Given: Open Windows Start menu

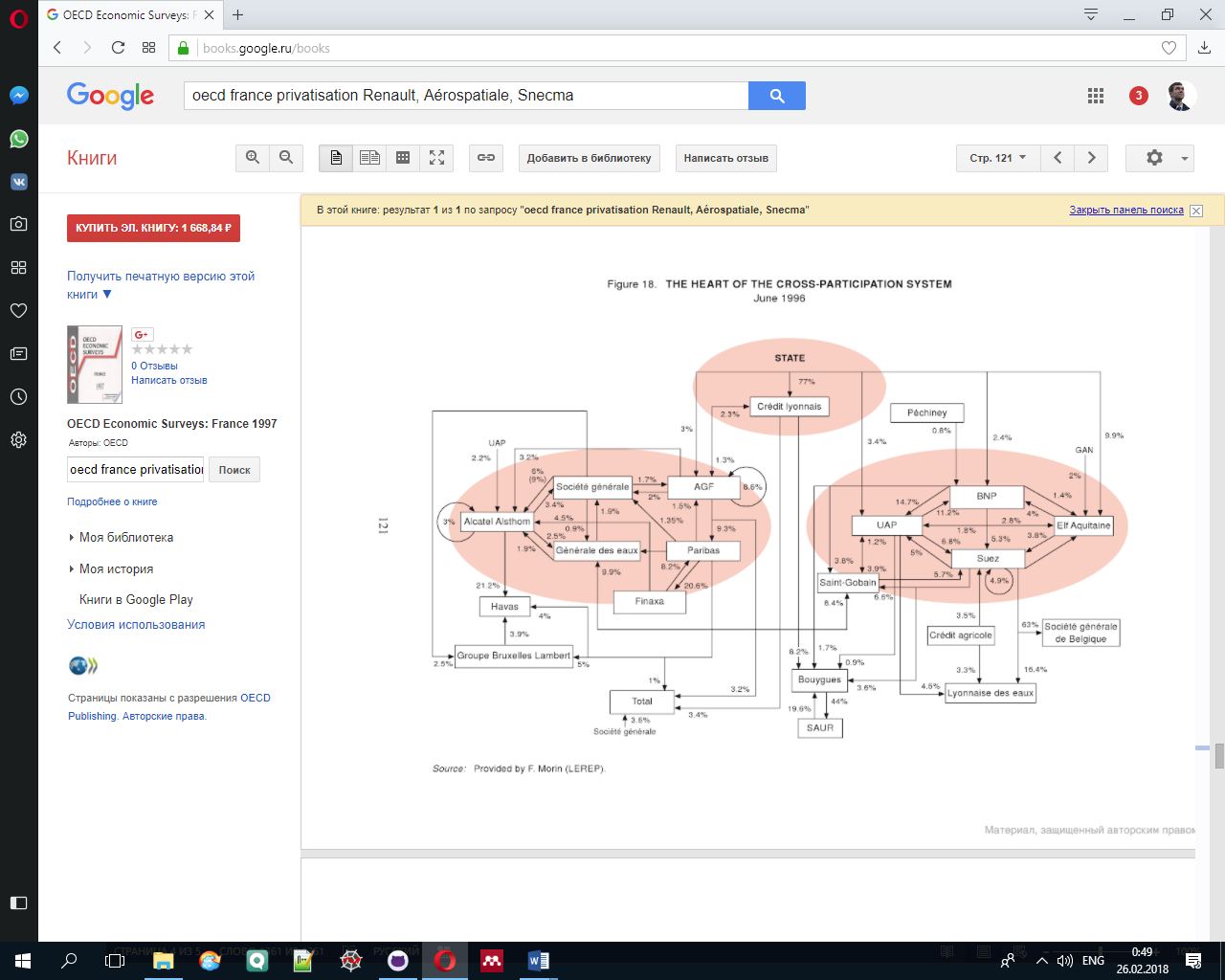Looking at the screenshot, I should pyautogui.click(x=23, y=961).
